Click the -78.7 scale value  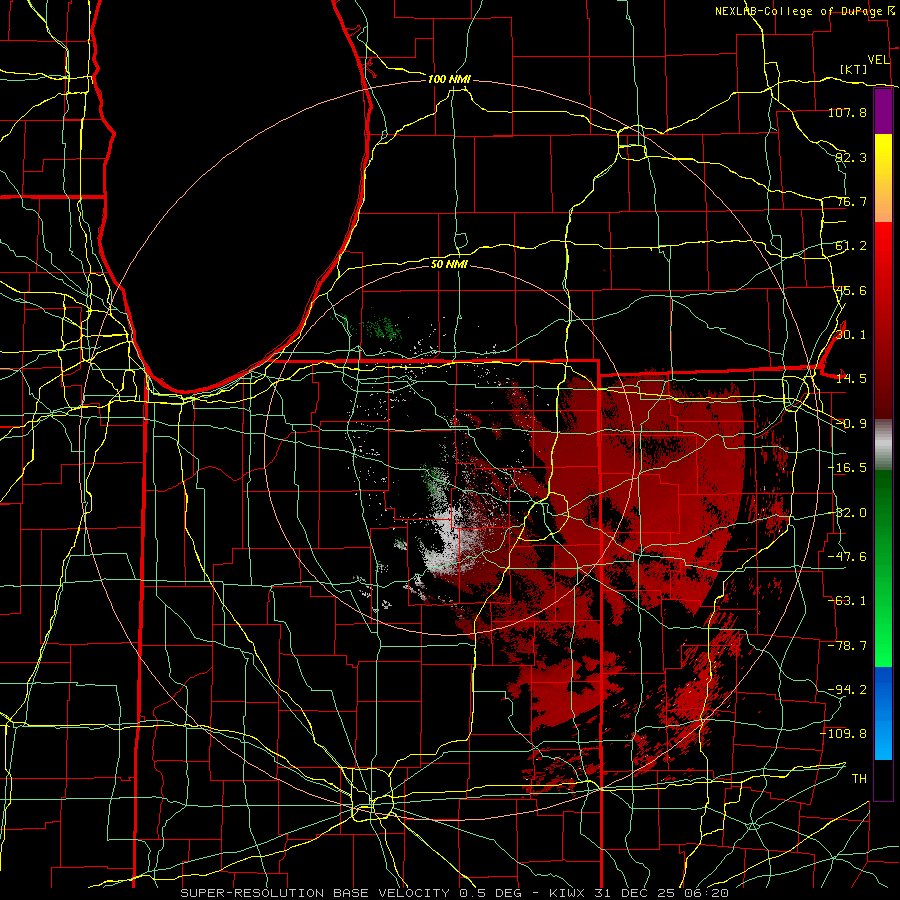click(847, 646)
